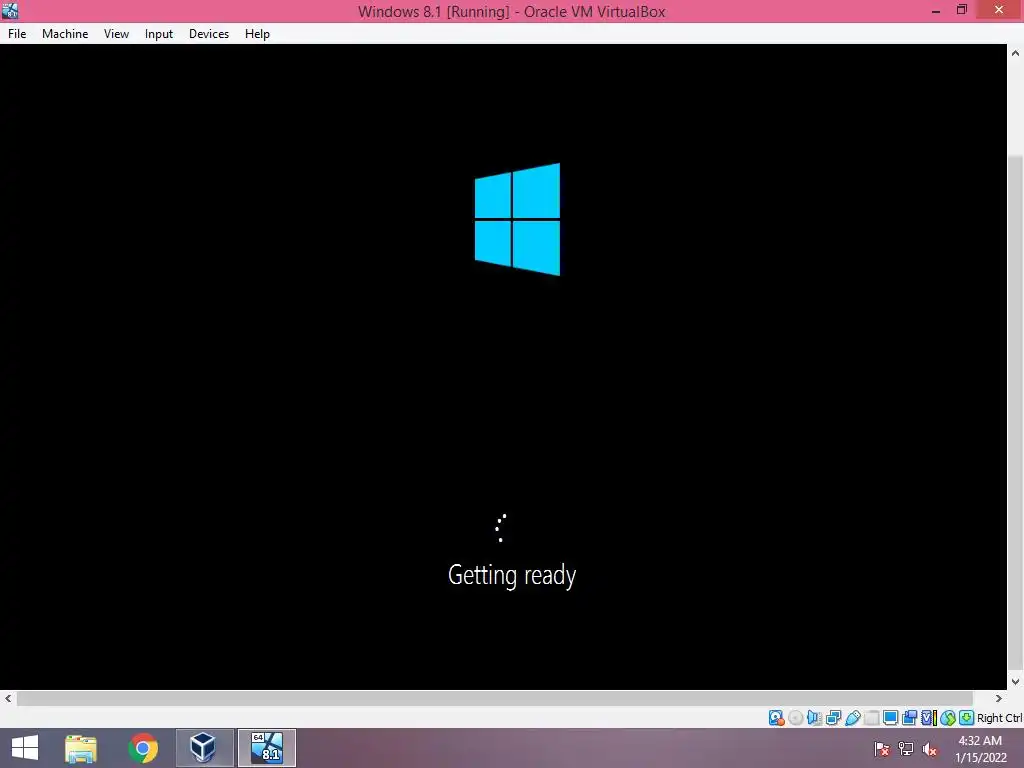Click the vertical scrollbar thumb
Image resolution: width=1024 pixels, height=768 pixels.
[1016, 413]
